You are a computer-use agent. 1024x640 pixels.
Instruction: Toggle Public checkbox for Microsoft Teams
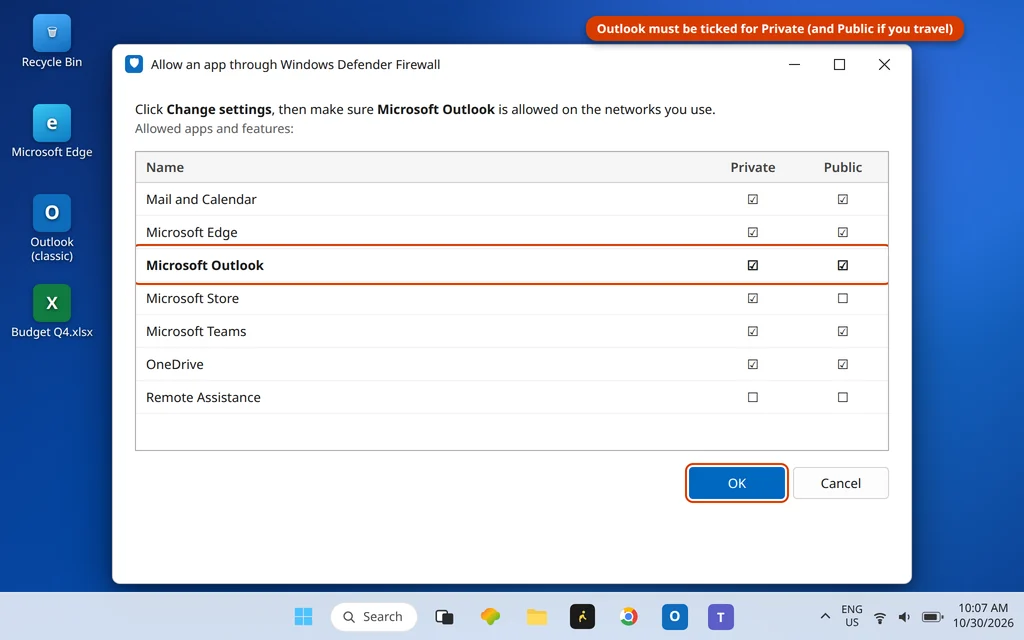[x=842, y=331]
